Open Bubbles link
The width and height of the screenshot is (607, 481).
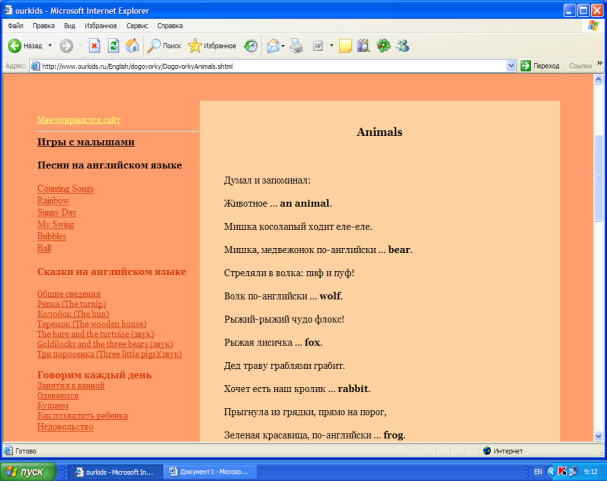(51, 236)
